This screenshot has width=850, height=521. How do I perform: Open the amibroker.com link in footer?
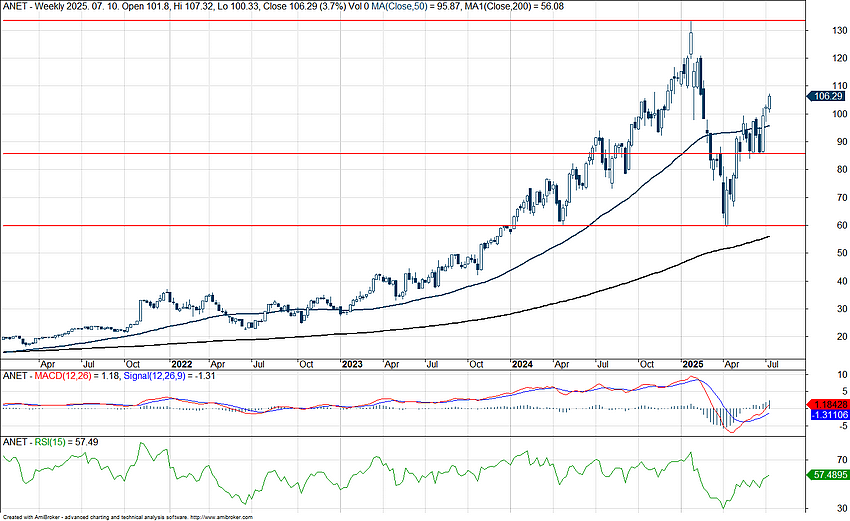coord(221,518)
